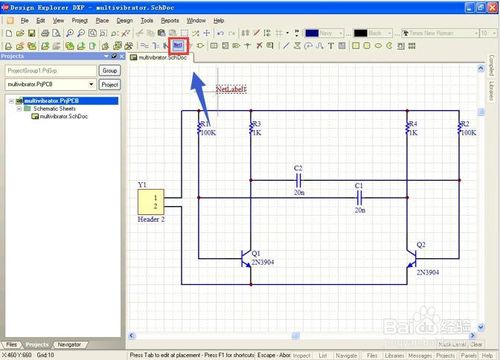The width and height of the screenshot is (500, 360).
Task: Click the Zoom In magnifier icon
Action: 70,33
